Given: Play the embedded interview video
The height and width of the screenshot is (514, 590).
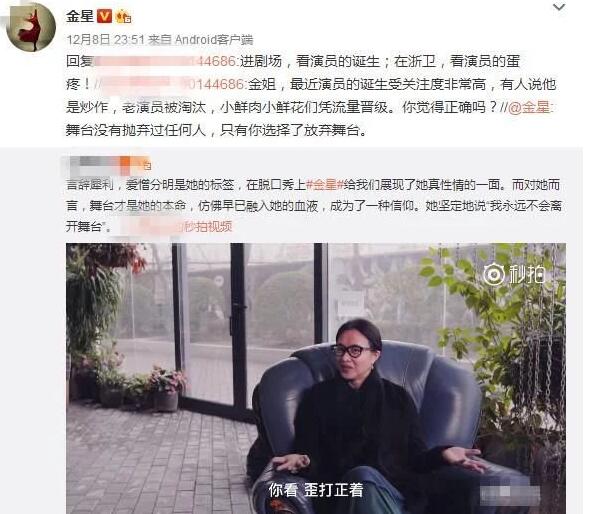Looking at the screenshot, I should pos(316,378).
